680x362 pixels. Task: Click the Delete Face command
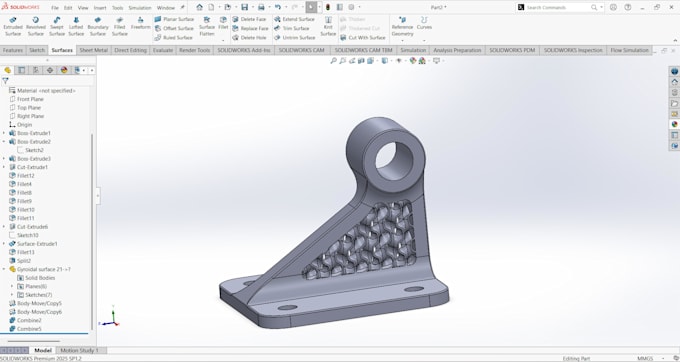pos(249,19)
